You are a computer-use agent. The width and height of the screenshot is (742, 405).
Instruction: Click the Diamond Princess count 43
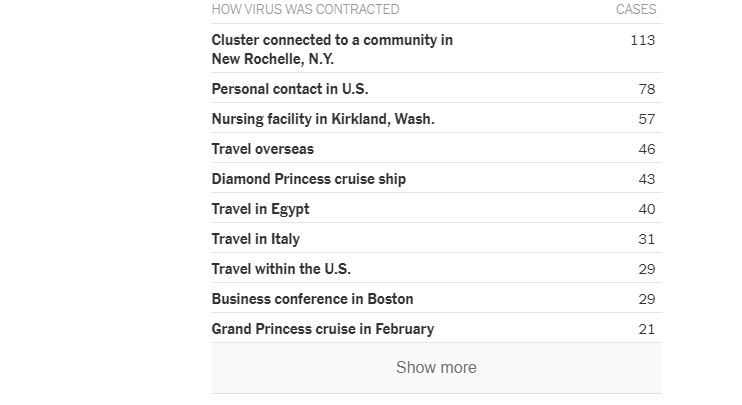tap(646, 179)
